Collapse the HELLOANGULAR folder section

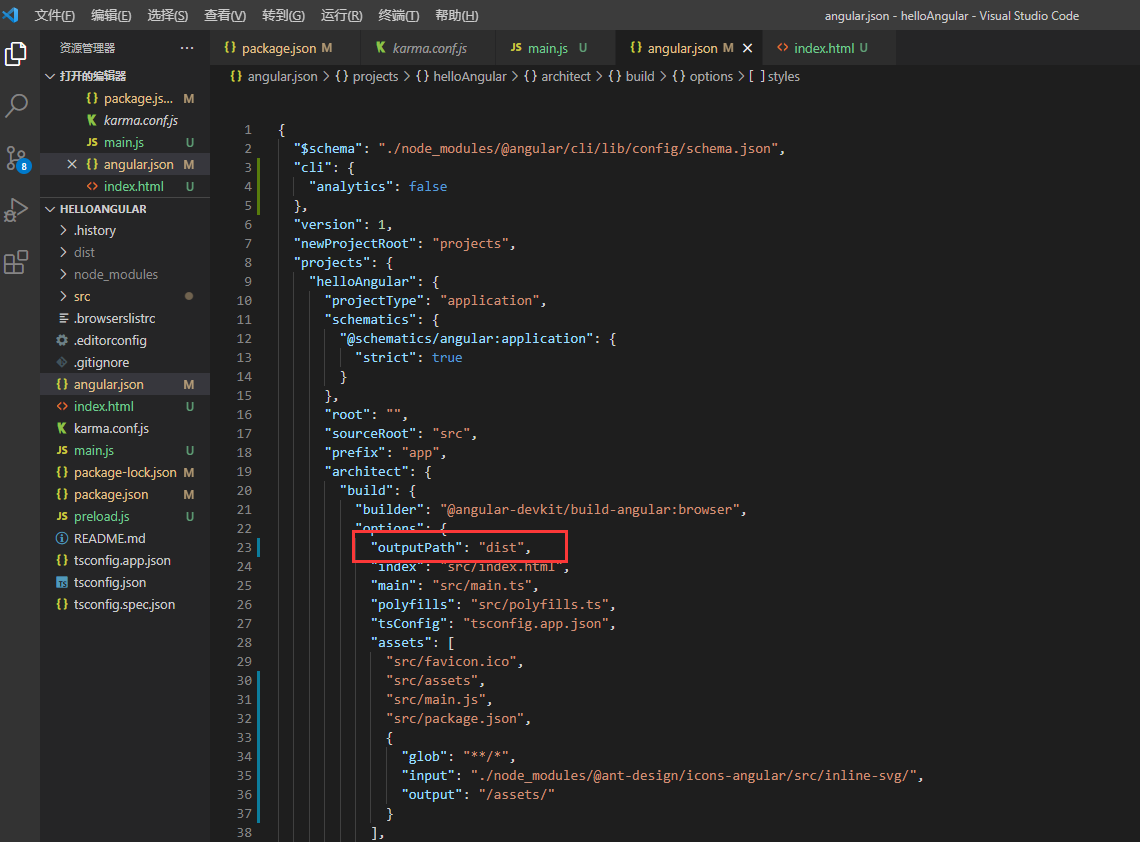125,209
